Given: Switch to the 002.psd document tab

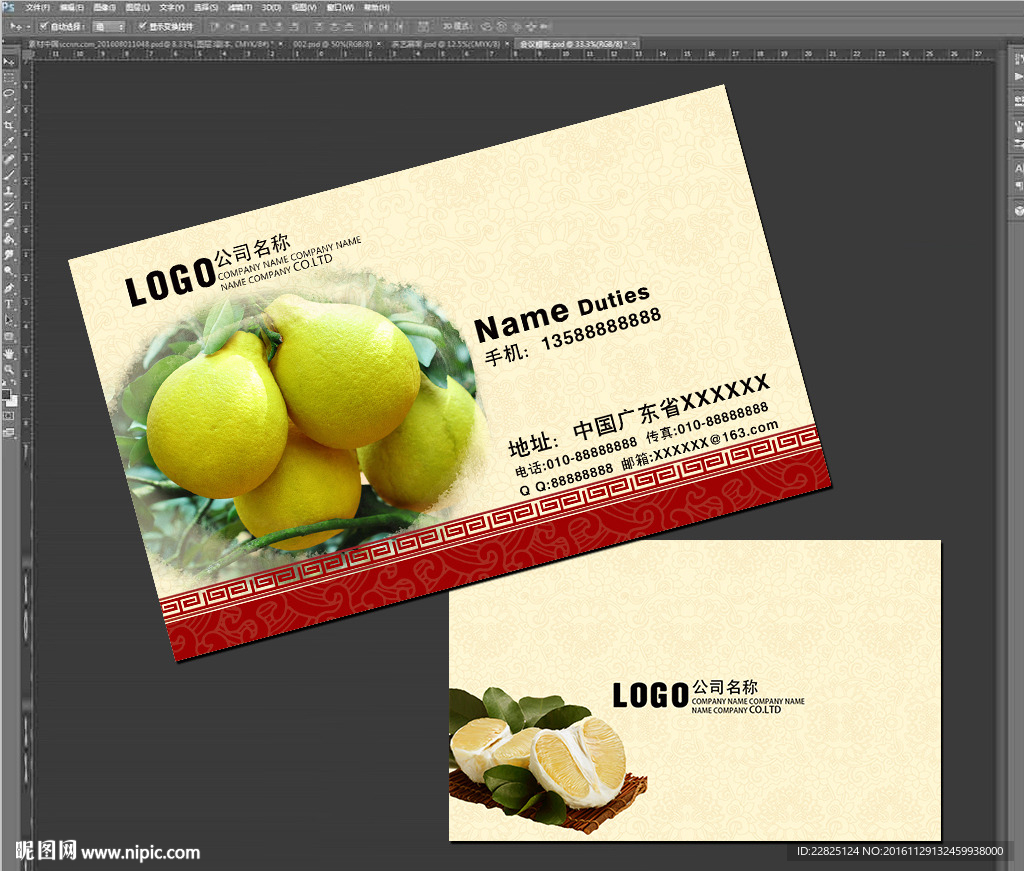Looking at the screenshot, I should pos(332,44).
